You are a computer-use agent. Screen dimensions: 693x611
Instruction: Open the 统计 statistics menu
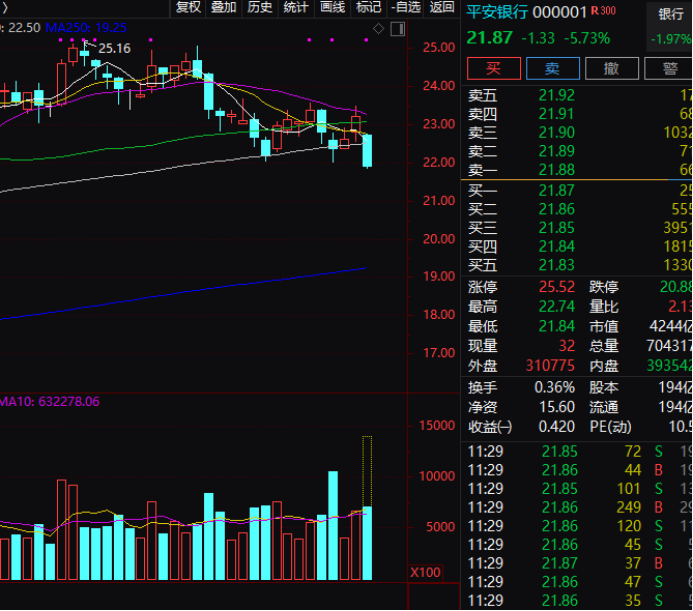(x=296, y=8)
